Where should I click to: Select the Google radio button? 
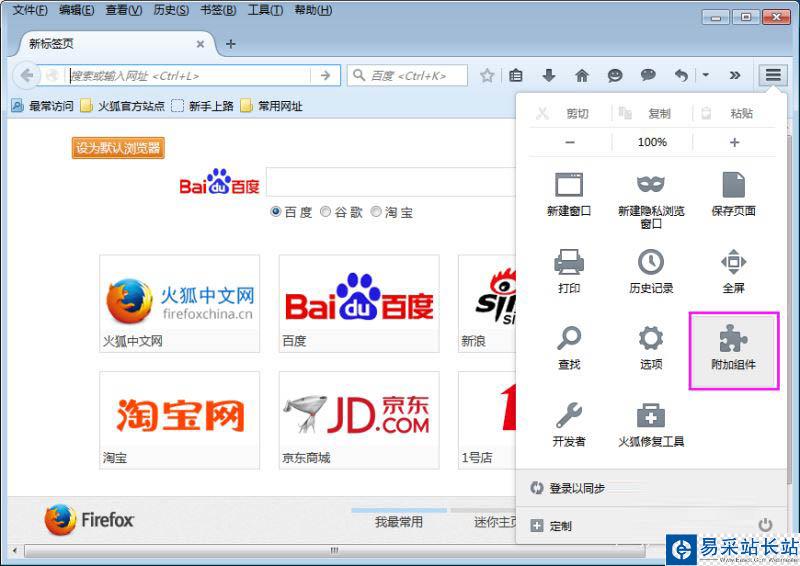(x=326, y=211)
